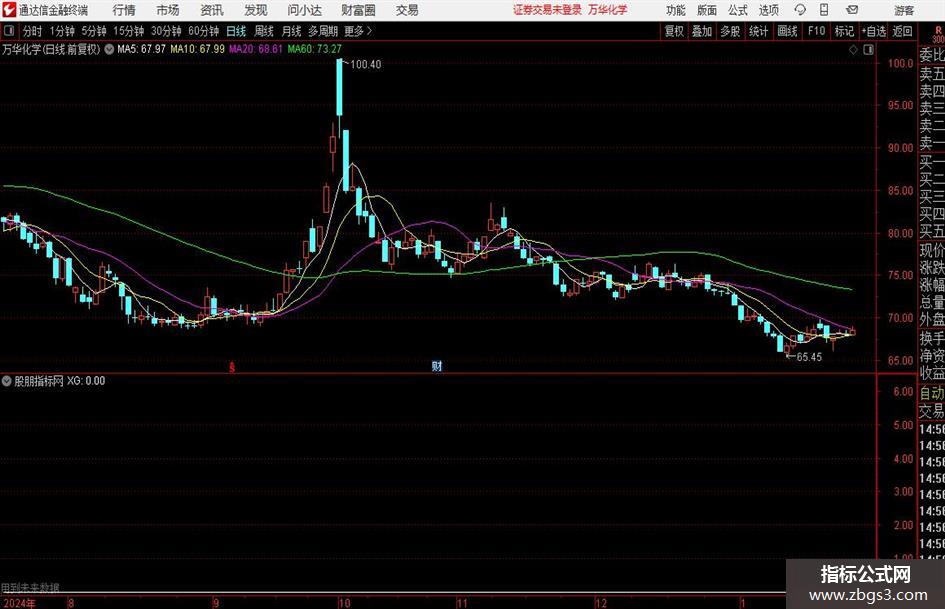Open the 公式 menu
The height and width of the screenshot is (609, 945).
pyautogui.click(x=737, y=10)
